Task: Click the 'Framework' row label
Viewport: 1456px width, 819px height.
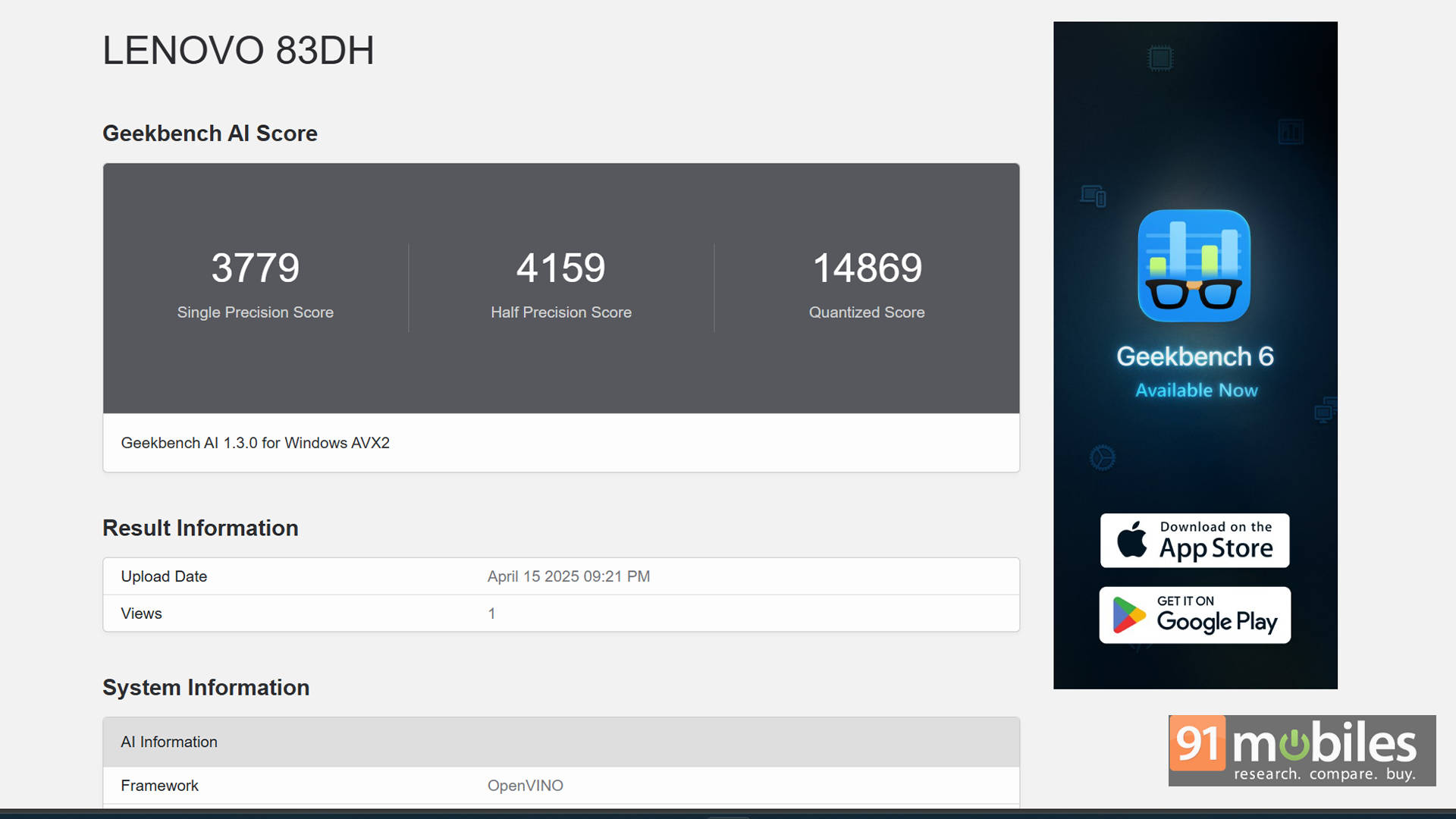Action: pyautogui.click(x=159, y=786)
